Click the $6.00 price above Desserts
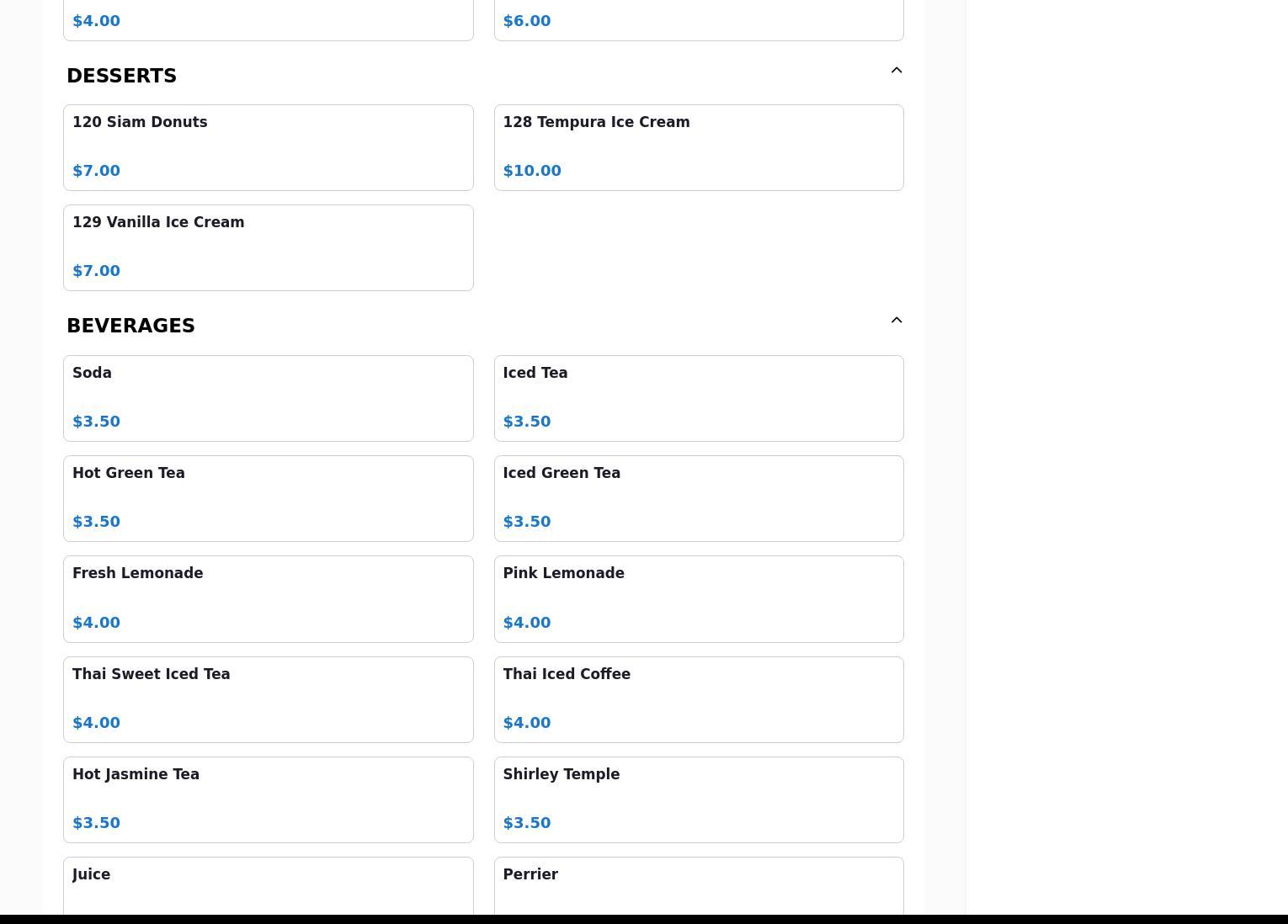This screenshot has width=1288, height=924. 527,21
